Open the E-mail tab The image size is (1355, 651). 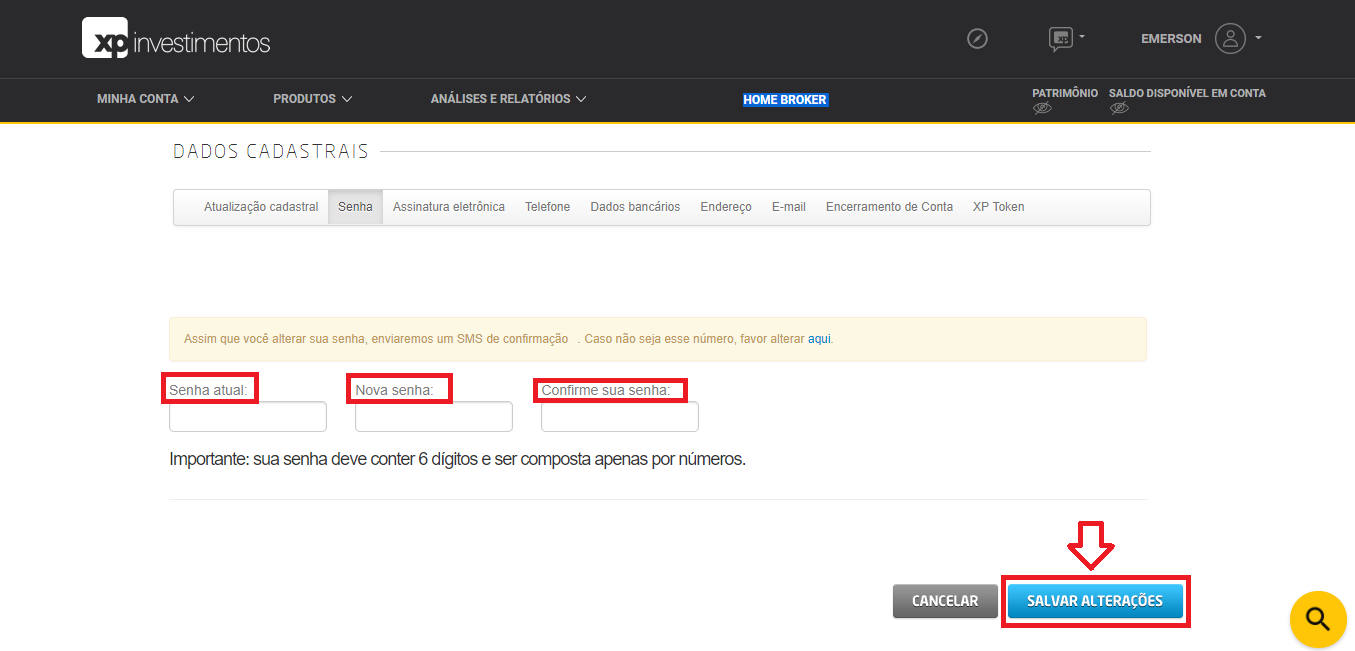(789, 207)
